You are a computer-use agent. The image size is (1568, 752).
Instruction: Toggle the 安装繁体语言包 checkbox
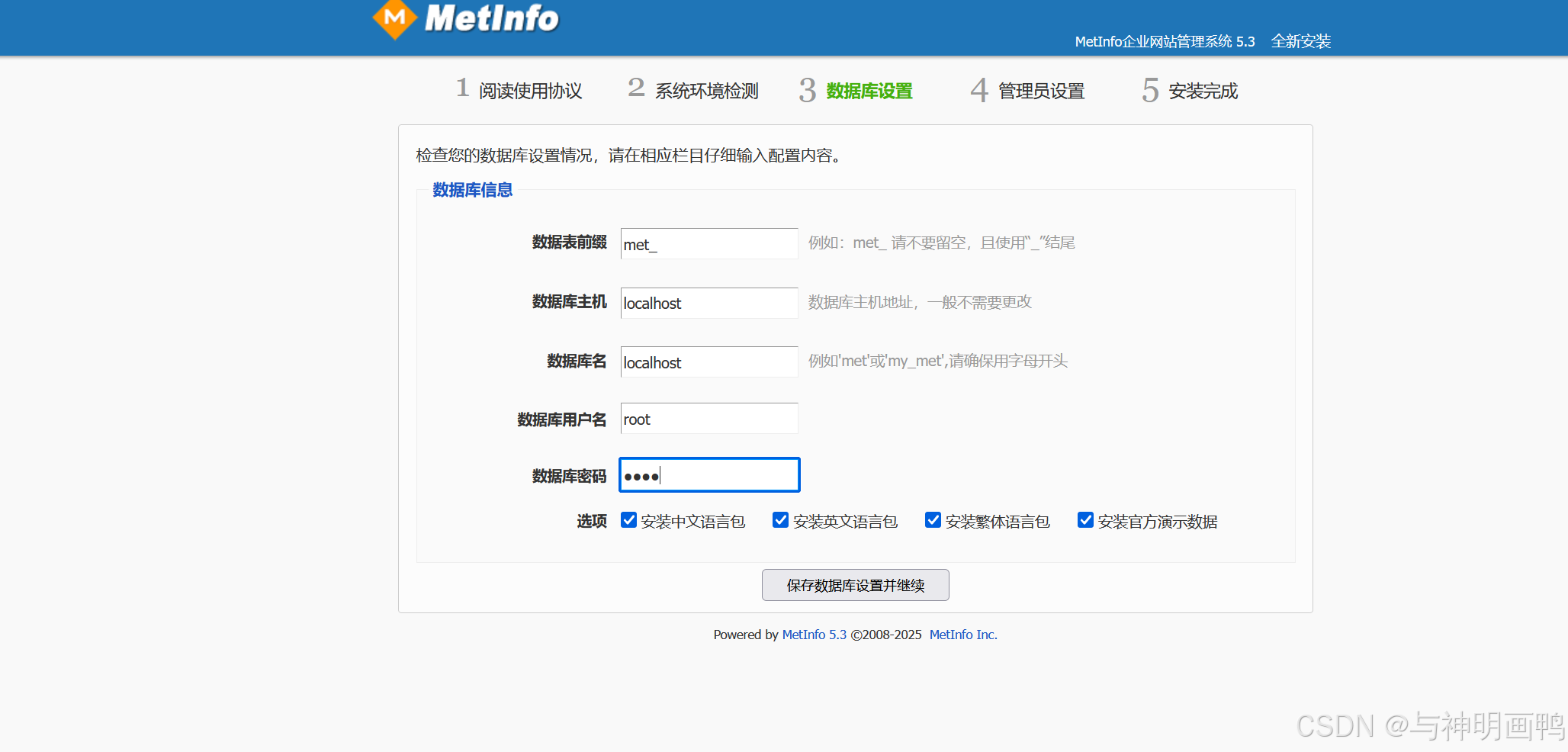[933, 520]
